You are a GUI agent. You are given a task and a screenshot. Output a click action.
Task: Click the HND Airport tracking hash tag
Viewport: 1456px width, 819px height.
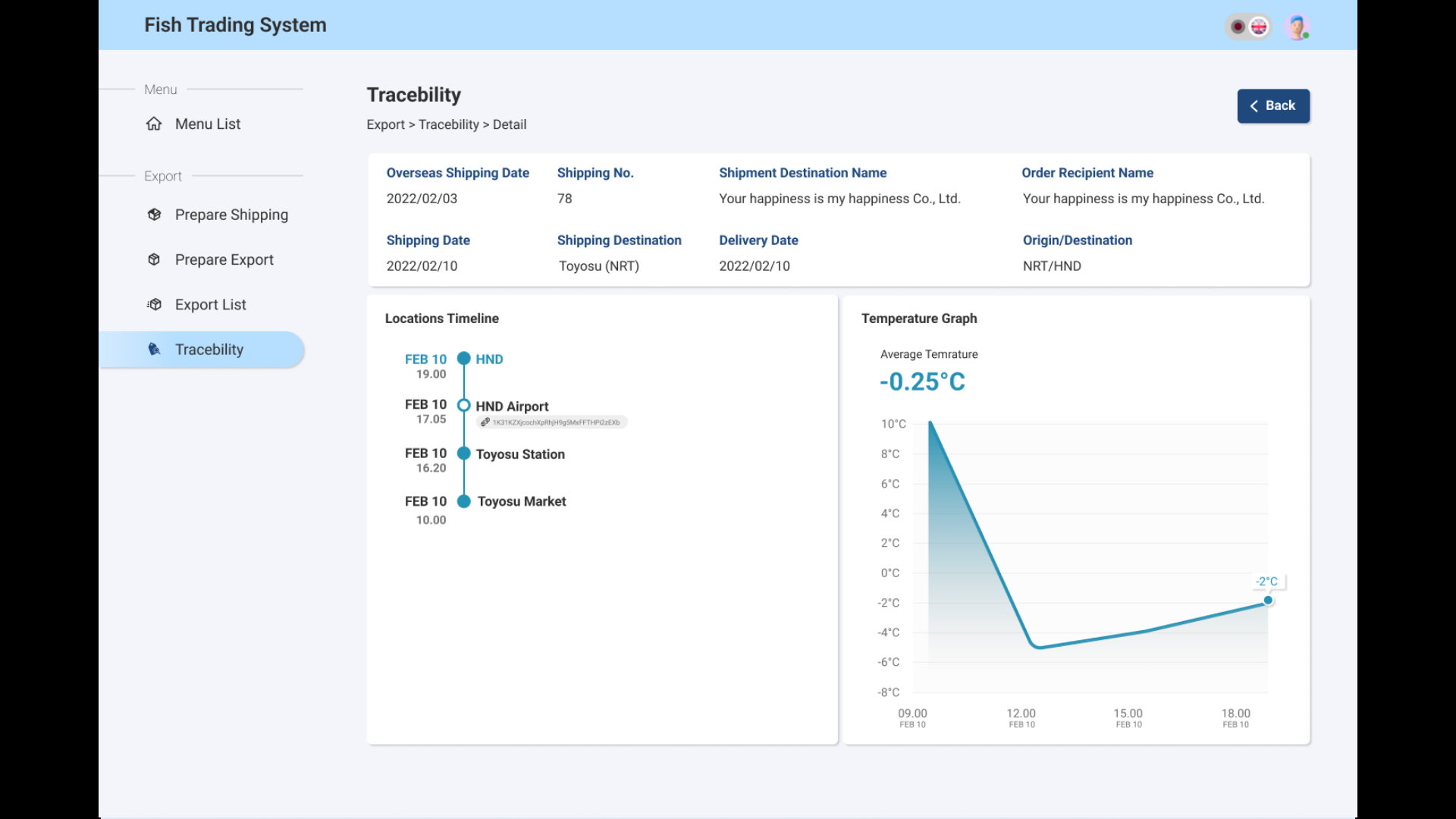pyautogui.click(x=555, y=422)
